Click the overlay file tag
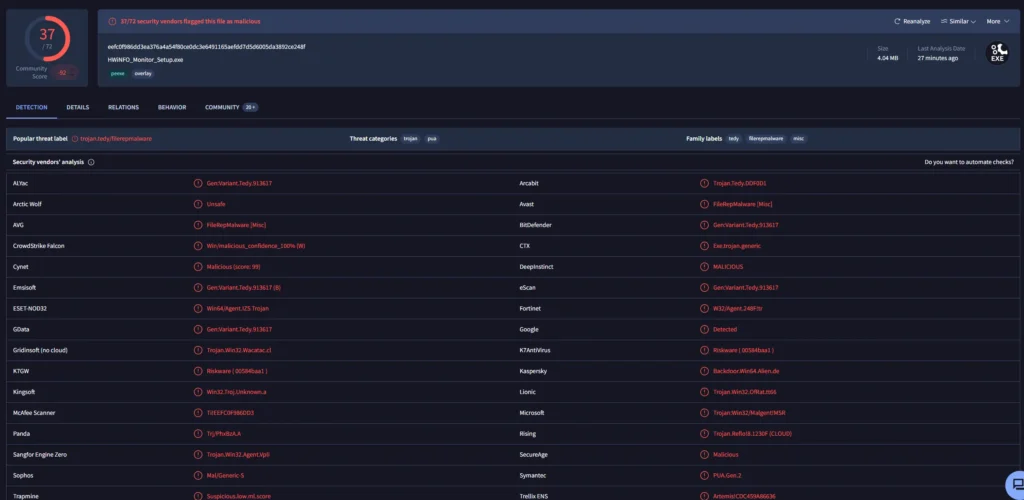 (x=143, y=73)
